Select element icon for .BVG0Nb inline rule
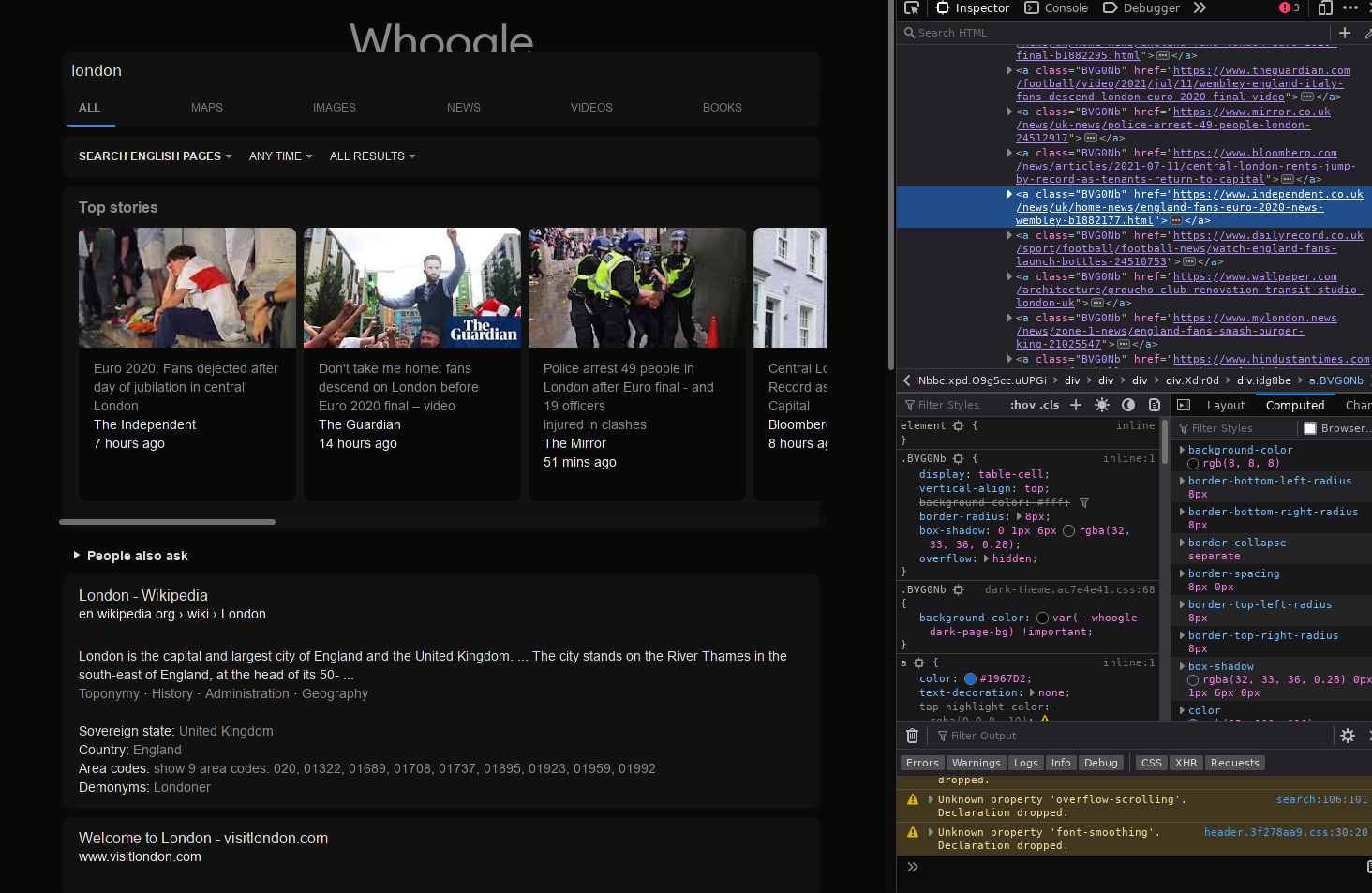Viewport: 1372px width, 893px height. click(959, 459)
